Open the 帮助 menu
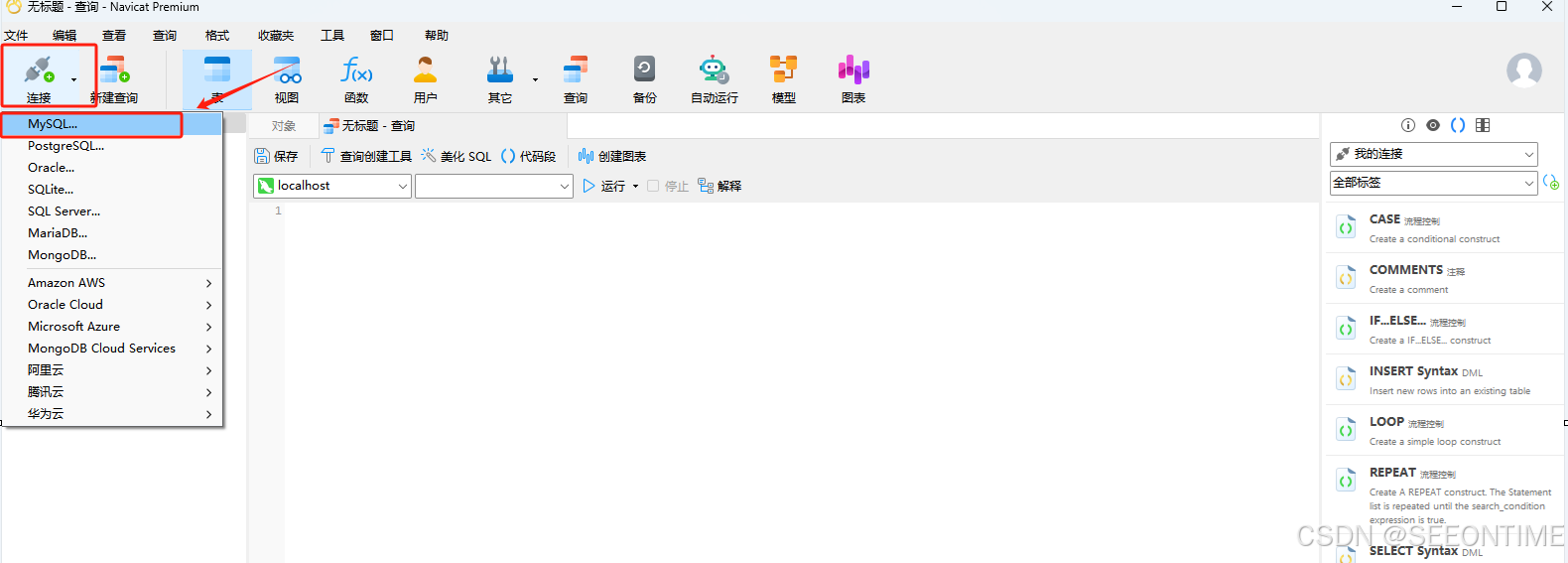 point(437,36)
